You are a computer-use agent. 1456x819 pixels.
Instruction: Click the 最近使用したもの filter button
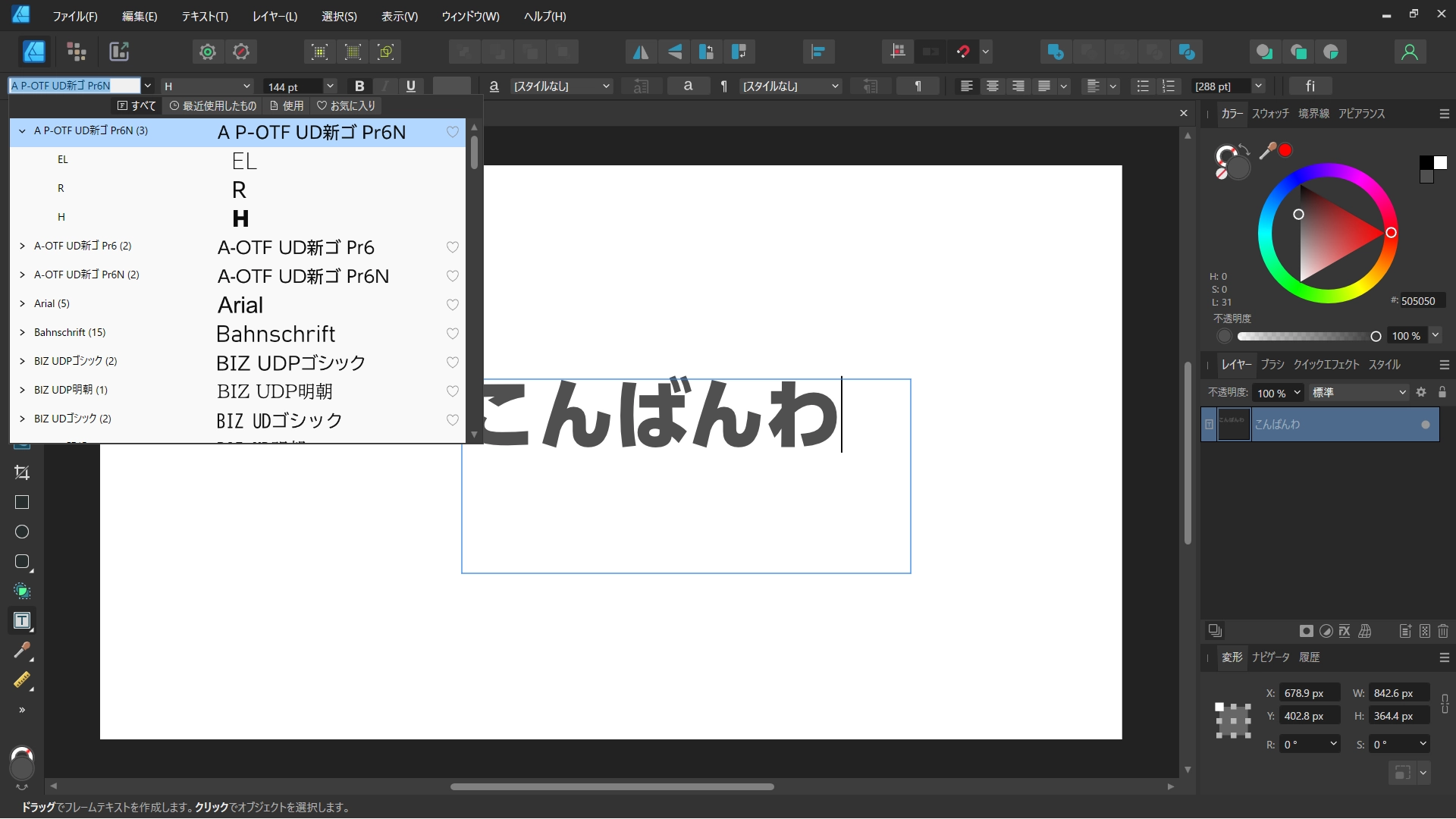pos(212,106)
